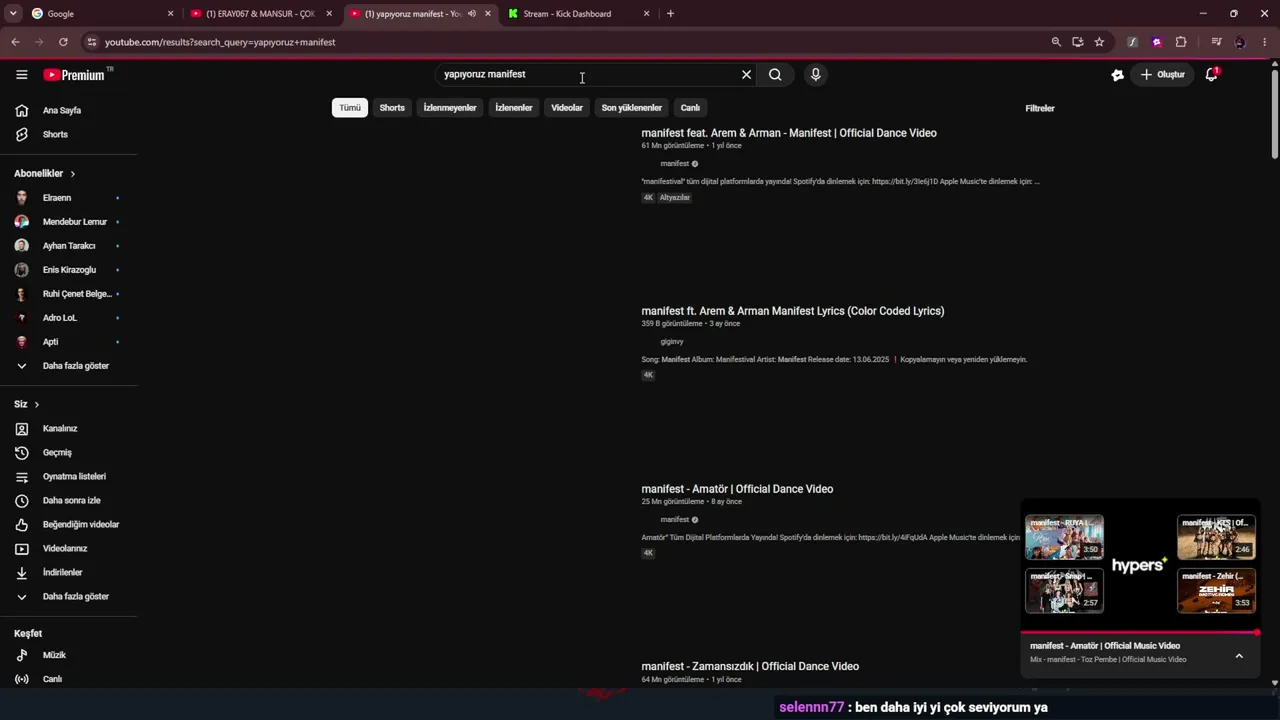Clear the search box with X
This screenshot has height=720, width=1280.
click(x=746, y=75)
